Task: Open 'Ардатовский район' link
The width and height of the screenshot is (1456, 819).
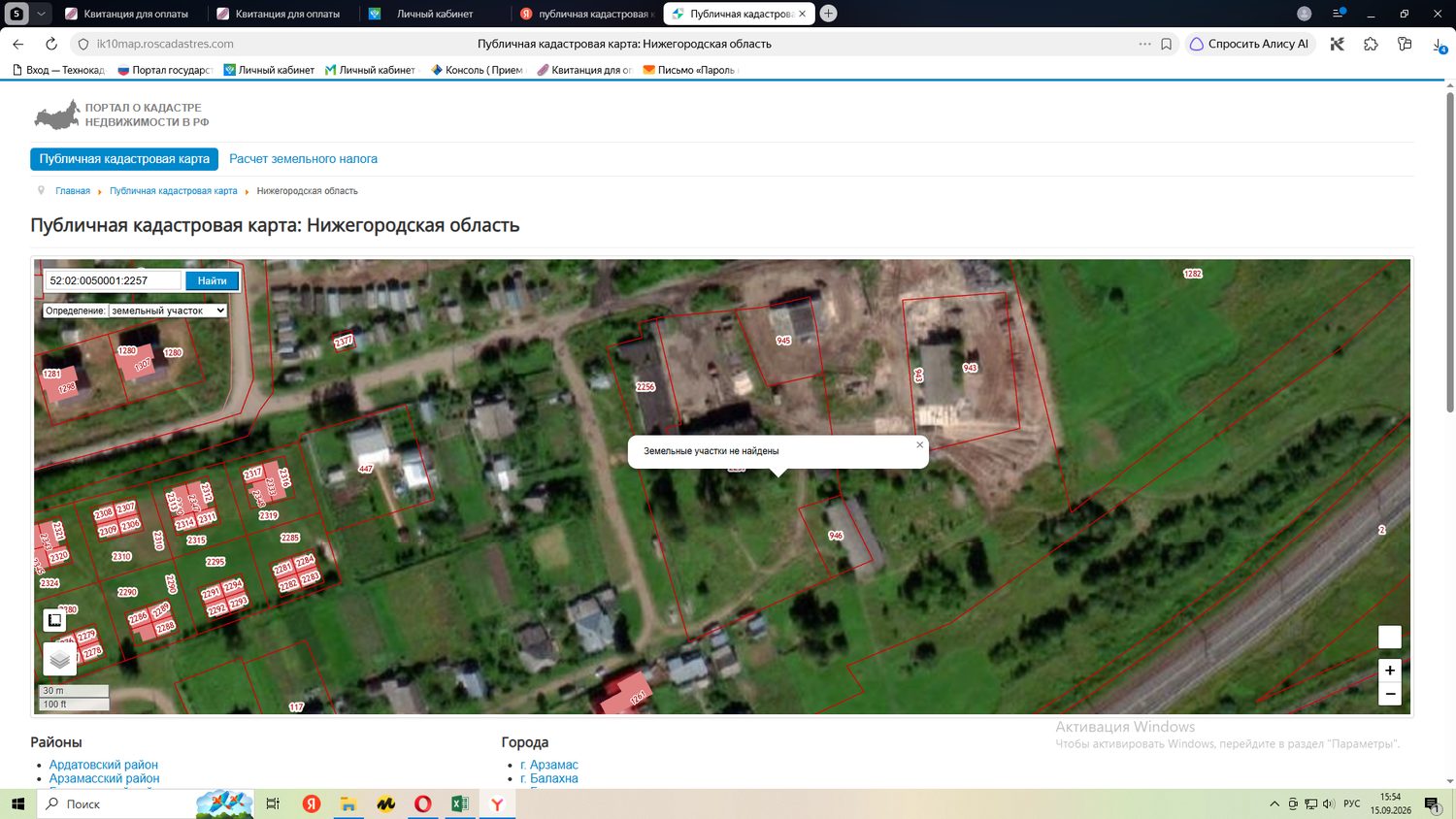Action: [104, 765]
